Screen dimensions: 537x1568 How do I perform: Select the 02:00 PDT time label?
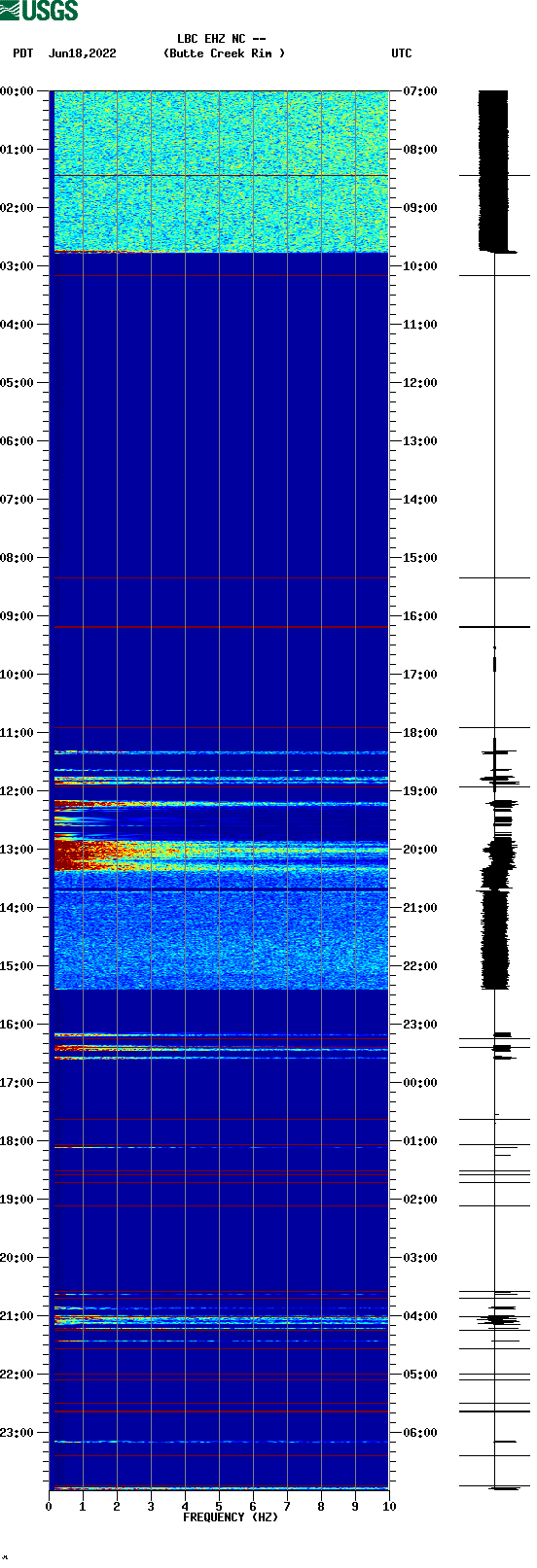click(17, 208)
